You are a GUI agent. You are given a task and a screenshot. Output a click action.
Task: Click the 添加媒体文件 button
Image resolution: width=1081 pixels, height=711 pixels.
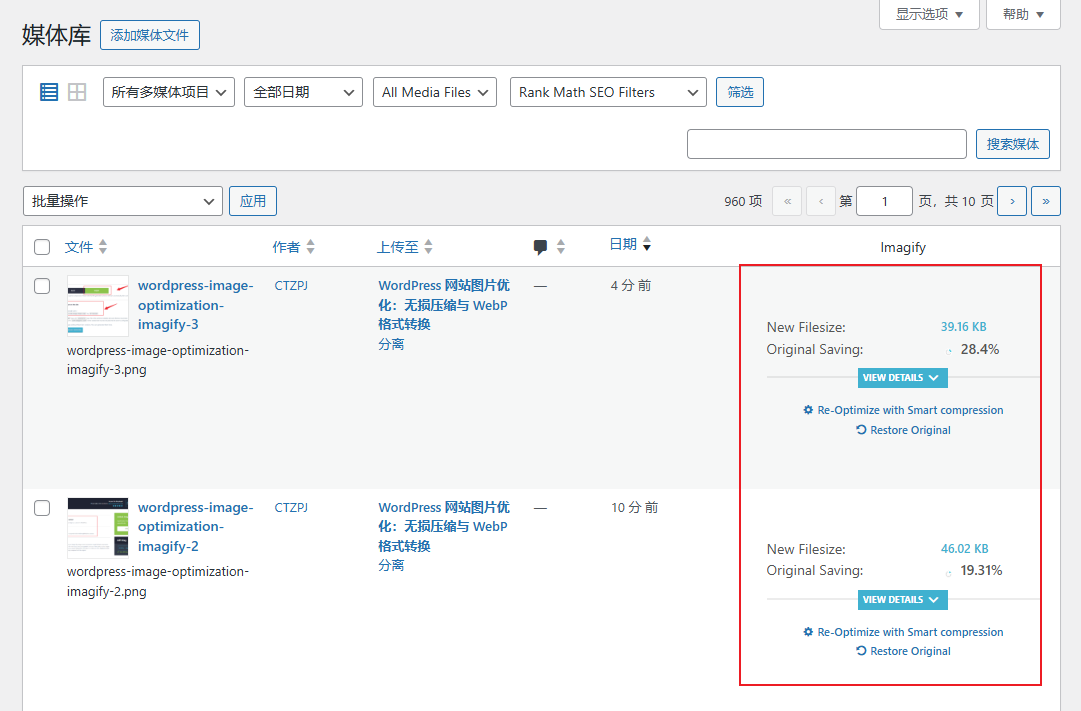150,35
